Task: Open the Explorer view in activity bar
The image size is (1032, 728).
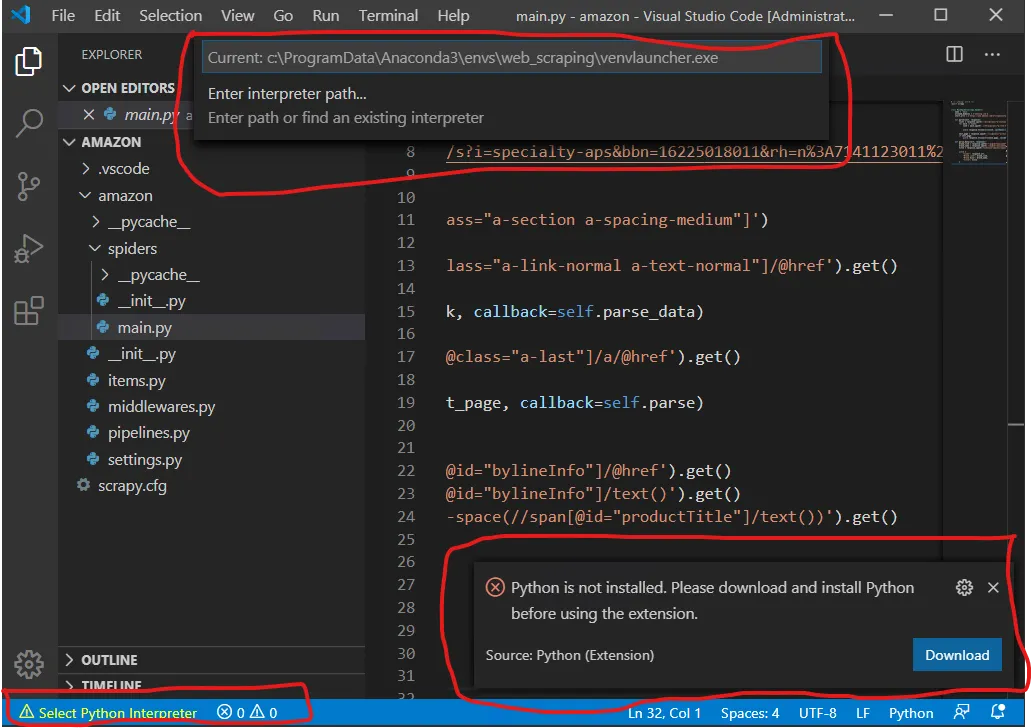Action: tap(28, 62)
